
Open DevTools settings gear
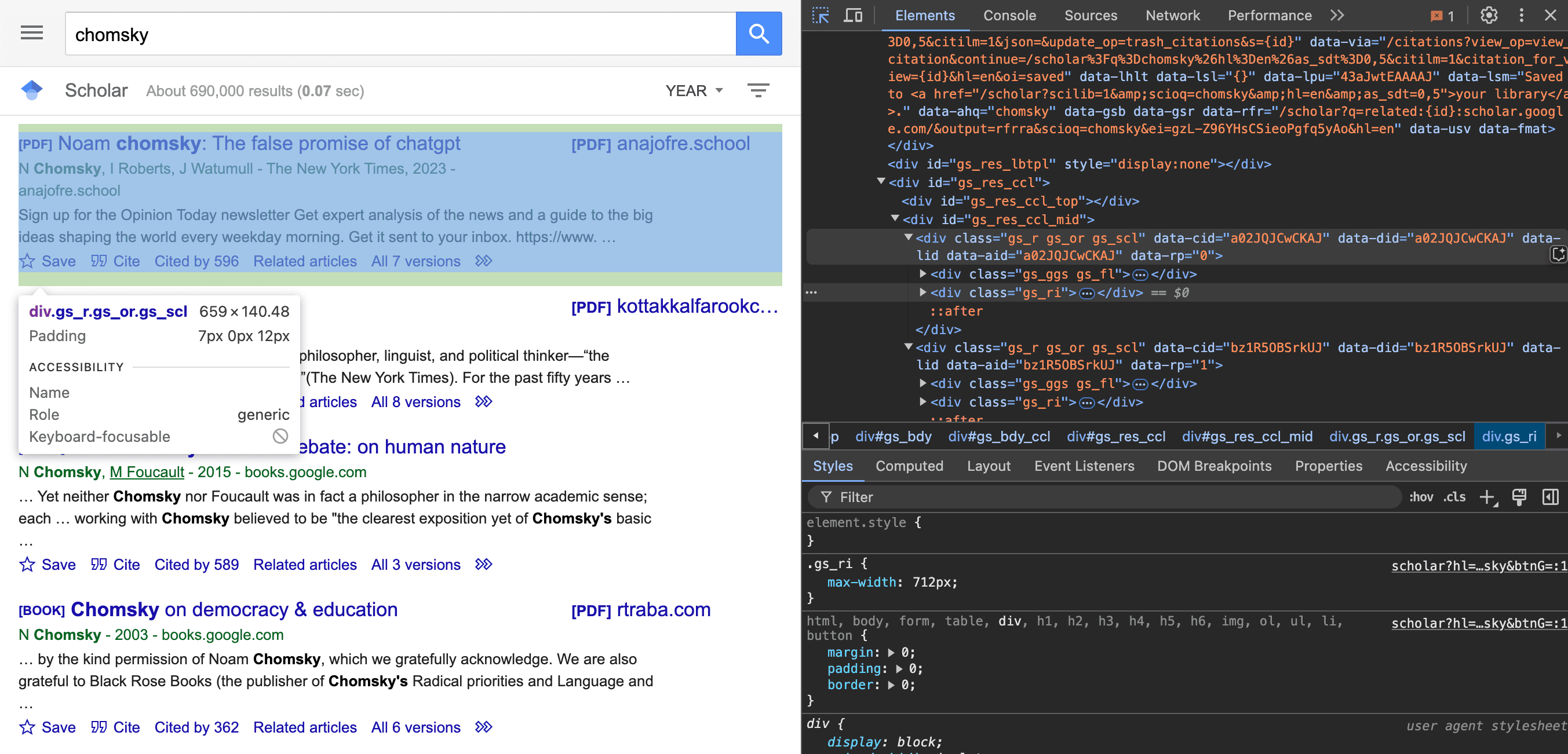(x=1489, y=16)
